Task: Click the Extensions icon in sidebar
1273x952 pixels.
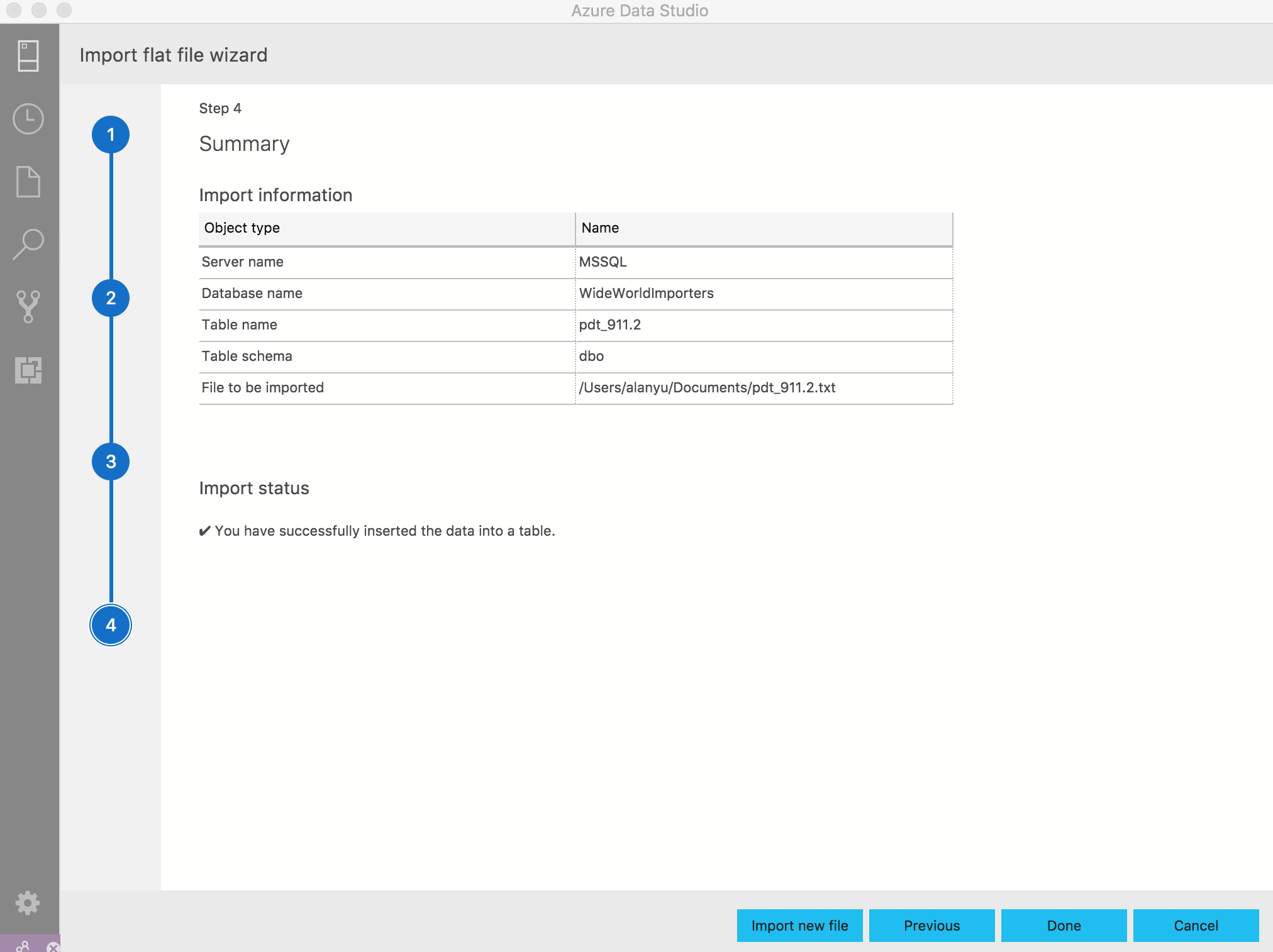Action: click(27, 370)
